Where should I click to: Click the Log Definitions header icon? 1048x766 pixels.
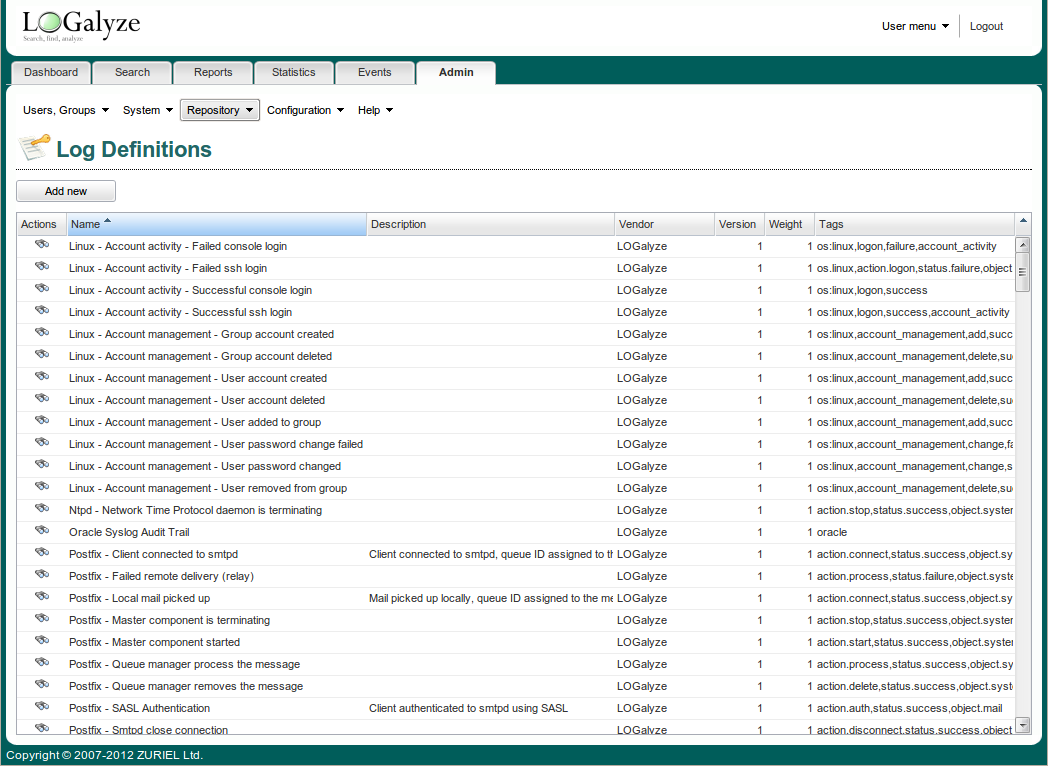click(34, 147)
